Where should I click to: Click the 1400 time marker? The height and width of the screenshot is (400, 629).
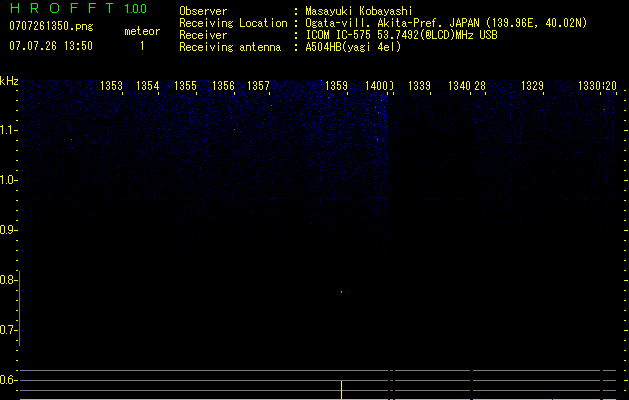tap(376, 86)
